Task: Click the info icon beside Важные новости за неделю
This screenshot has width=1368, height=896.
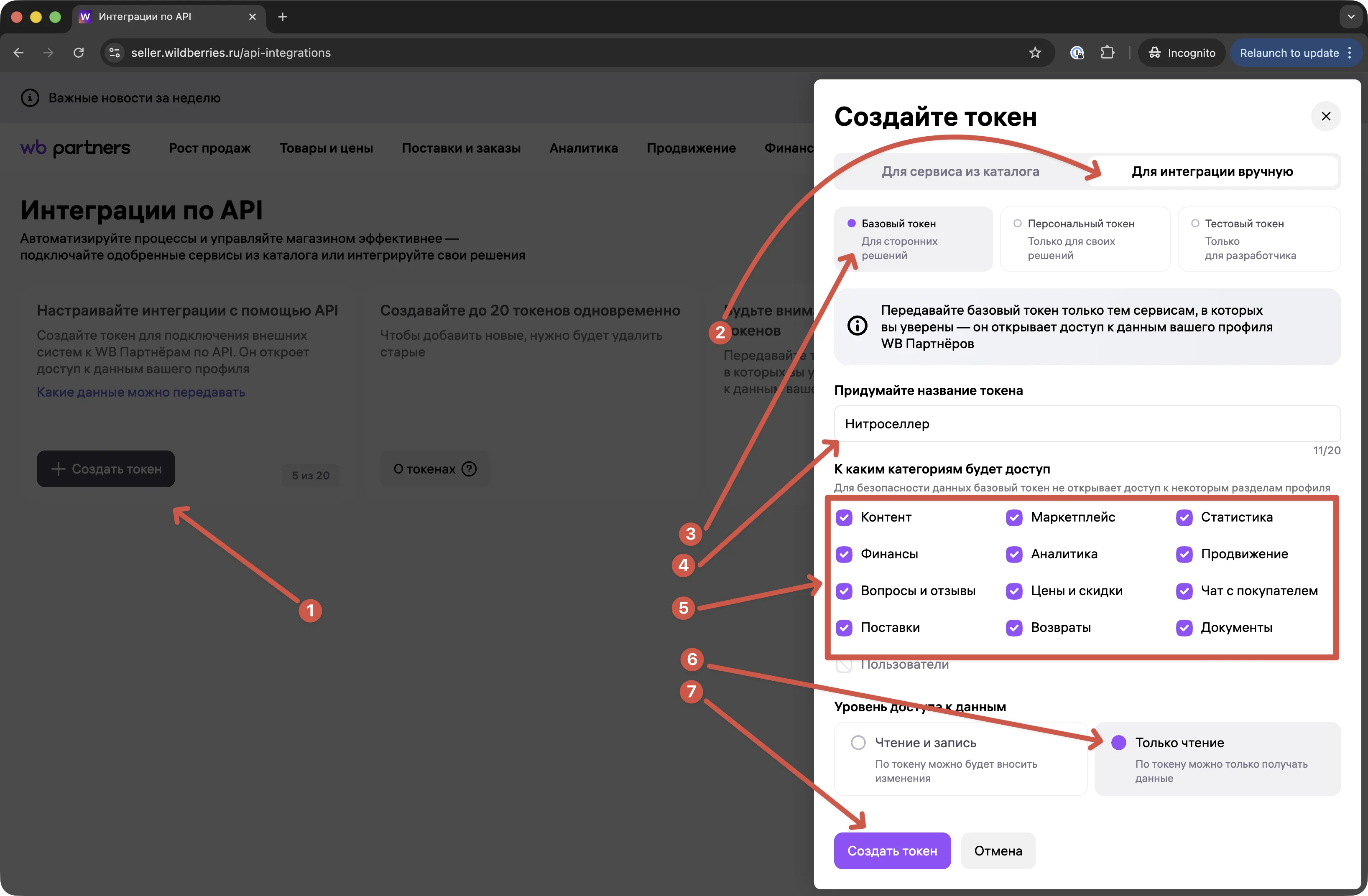Action: point(30,98)
